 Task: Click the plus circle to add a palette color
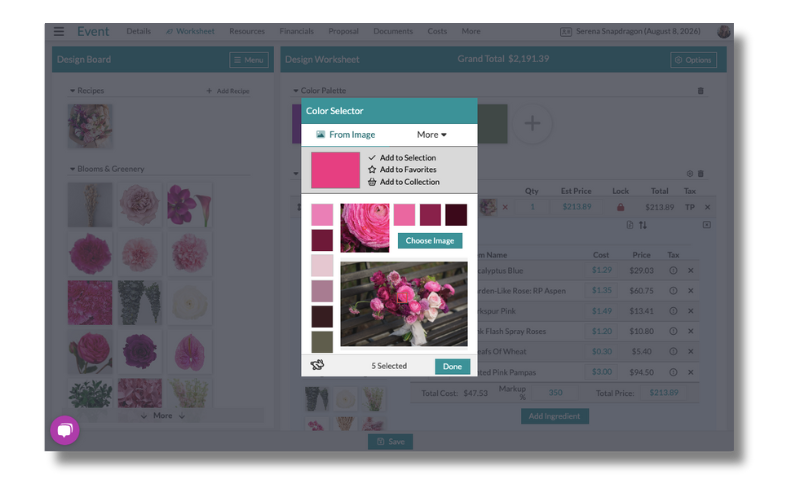pos(532,124)
